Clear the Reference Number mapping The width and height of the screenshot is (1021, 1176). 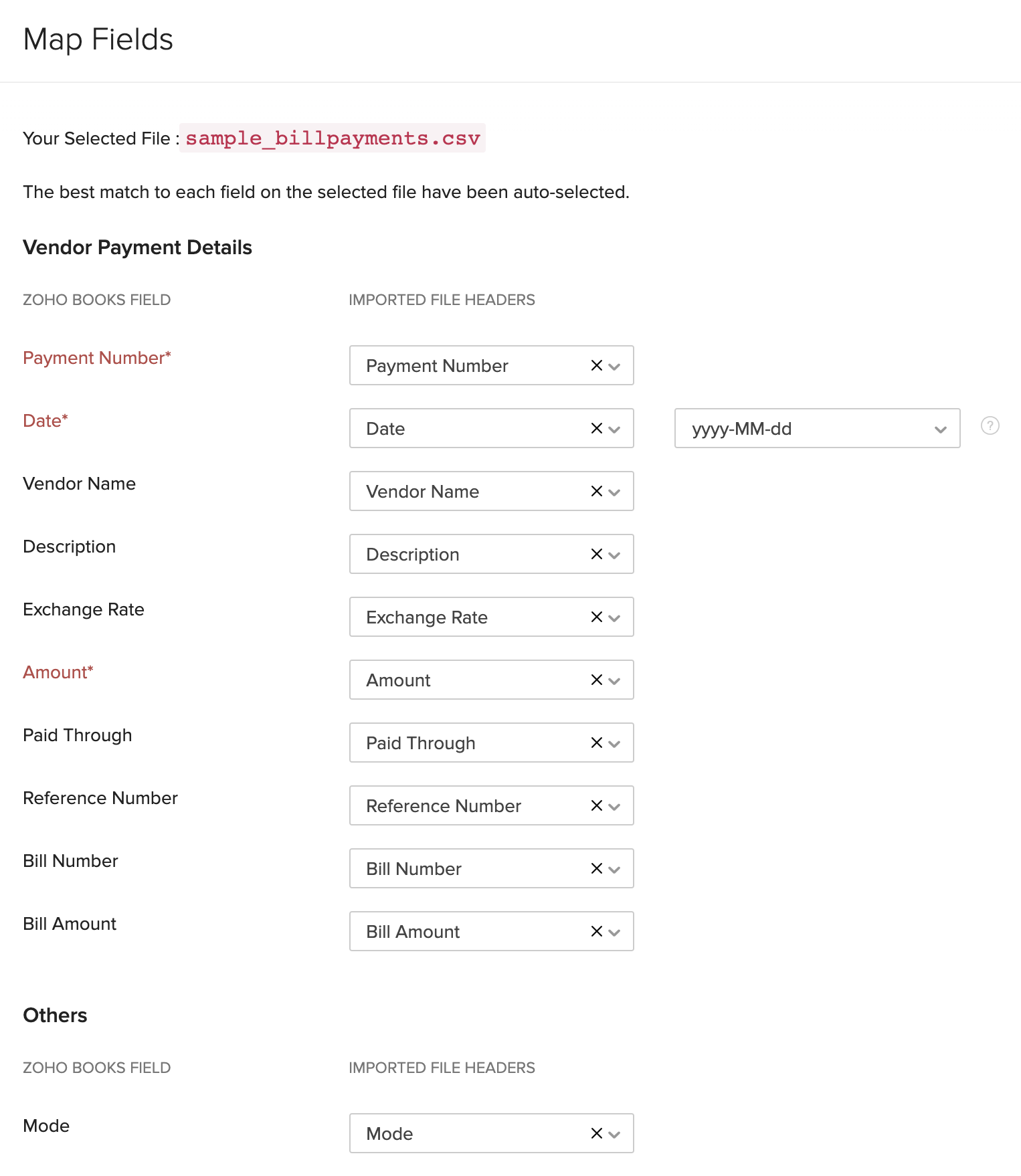pyautogui.click(x=596, y=805)
